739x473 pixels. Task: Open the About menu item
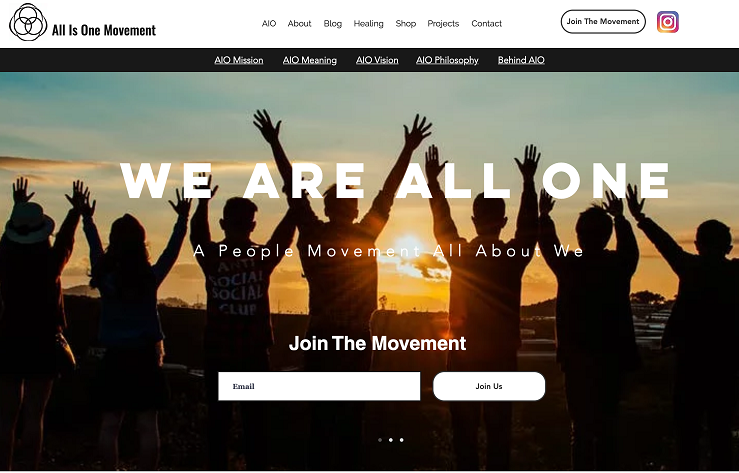[x=299, y=24]
